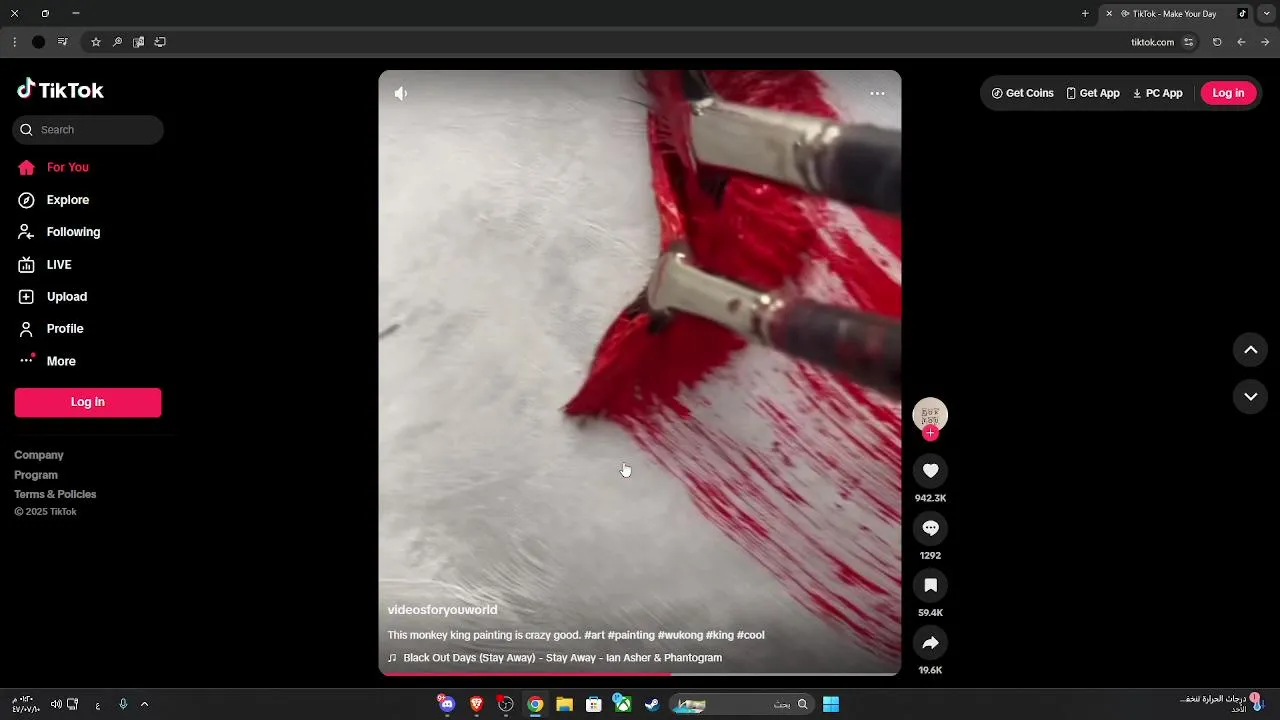Click the #art hashtag

[x=594, y=635]
